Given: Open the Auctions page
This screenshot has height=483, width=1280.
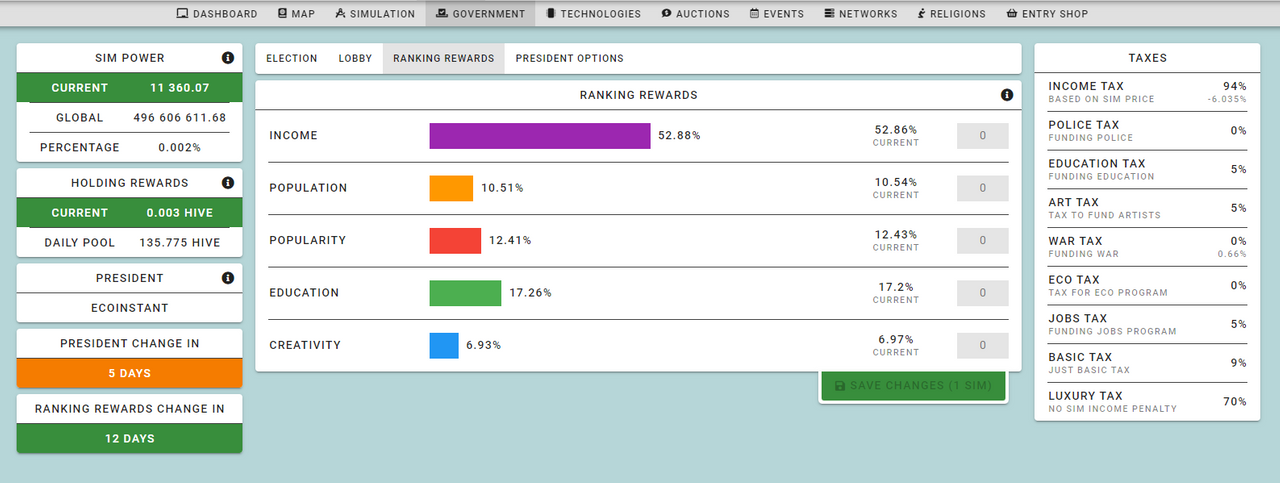Looking at the screenshot, I should [x=696, y=14].
